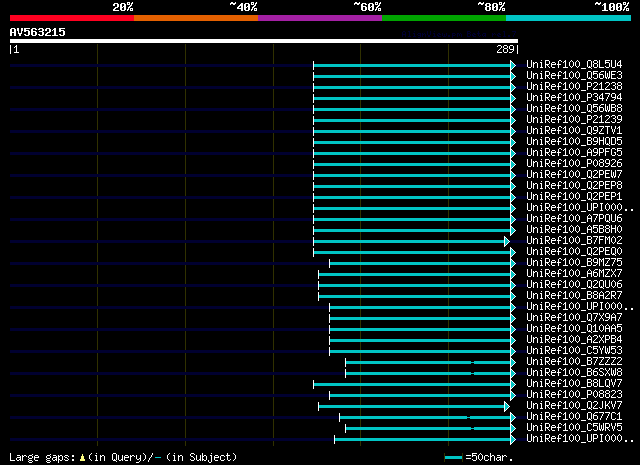Click the red 20% identity legend segment

(72, 18)
